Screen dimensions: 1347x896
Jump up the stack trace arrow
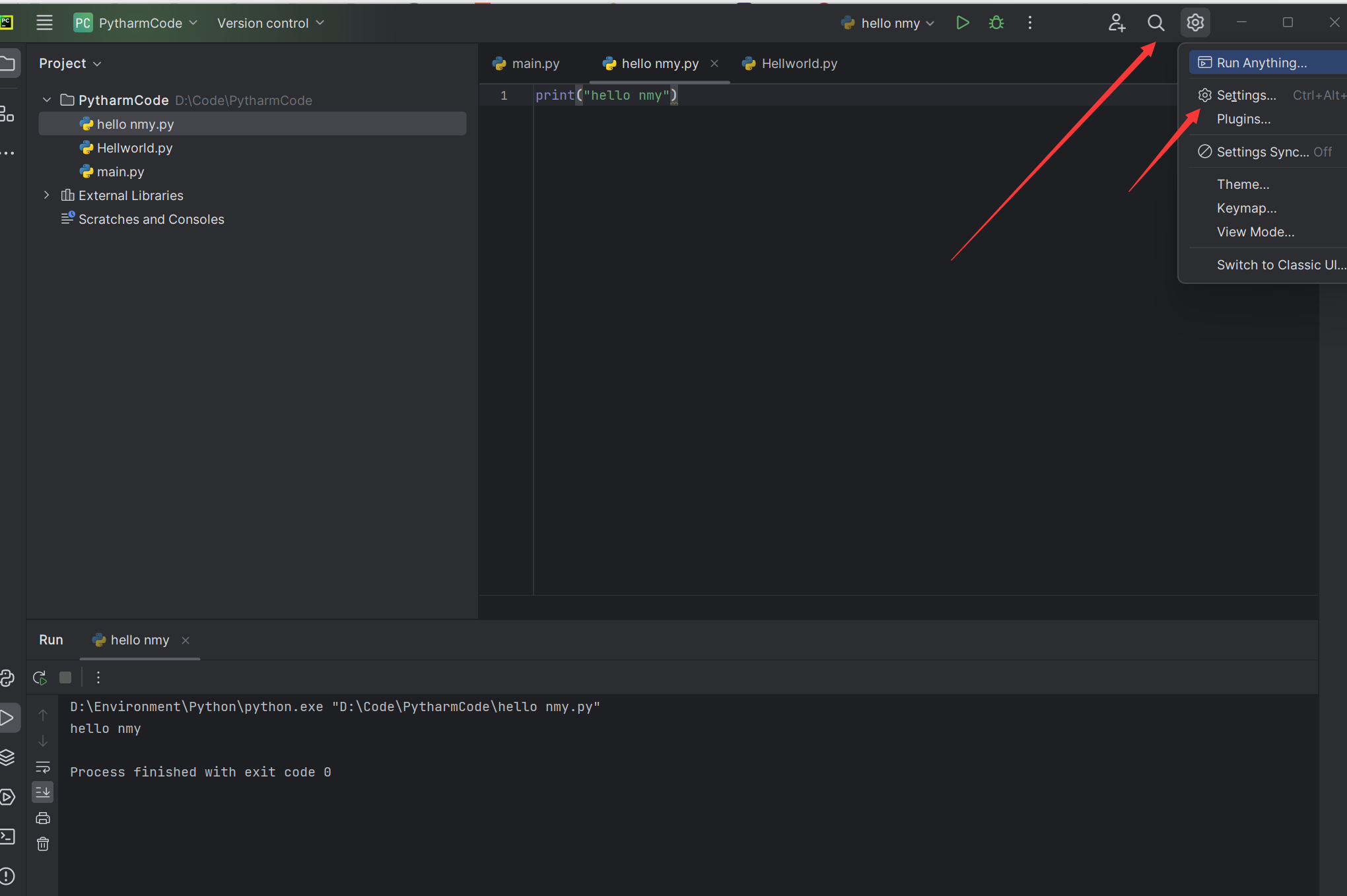43,715
